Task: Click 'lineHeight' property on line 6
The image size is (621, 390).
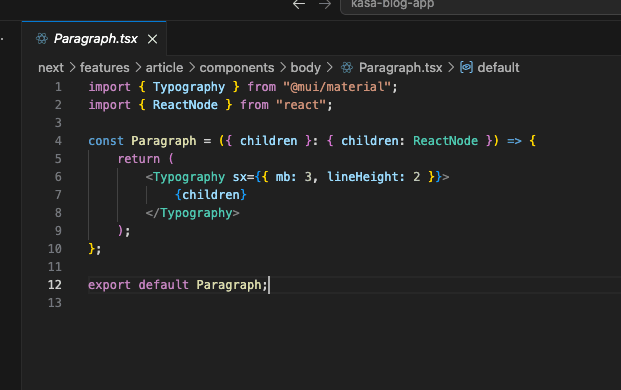Action: [362, 177]
